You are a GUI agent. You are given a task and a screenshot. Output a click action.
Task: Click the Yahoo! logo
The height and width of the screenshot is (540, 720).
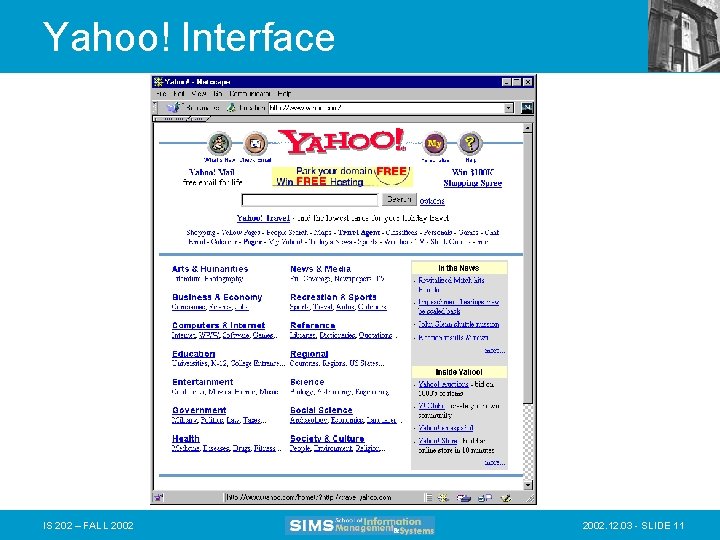343,141
